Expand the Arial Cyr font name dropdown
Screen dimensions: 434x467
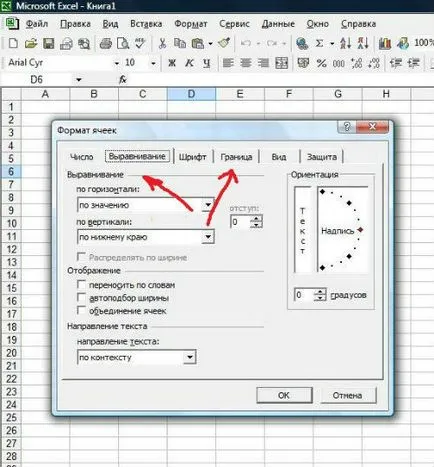[x=116, y=63]
